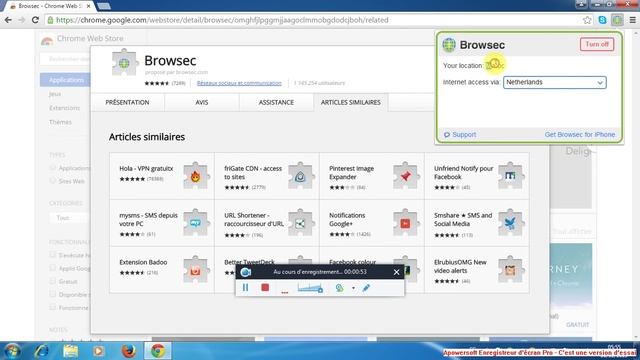Launch Firefox from the taskbar
This screenshot has width=640, height=360.
click(x=129, y=351)
